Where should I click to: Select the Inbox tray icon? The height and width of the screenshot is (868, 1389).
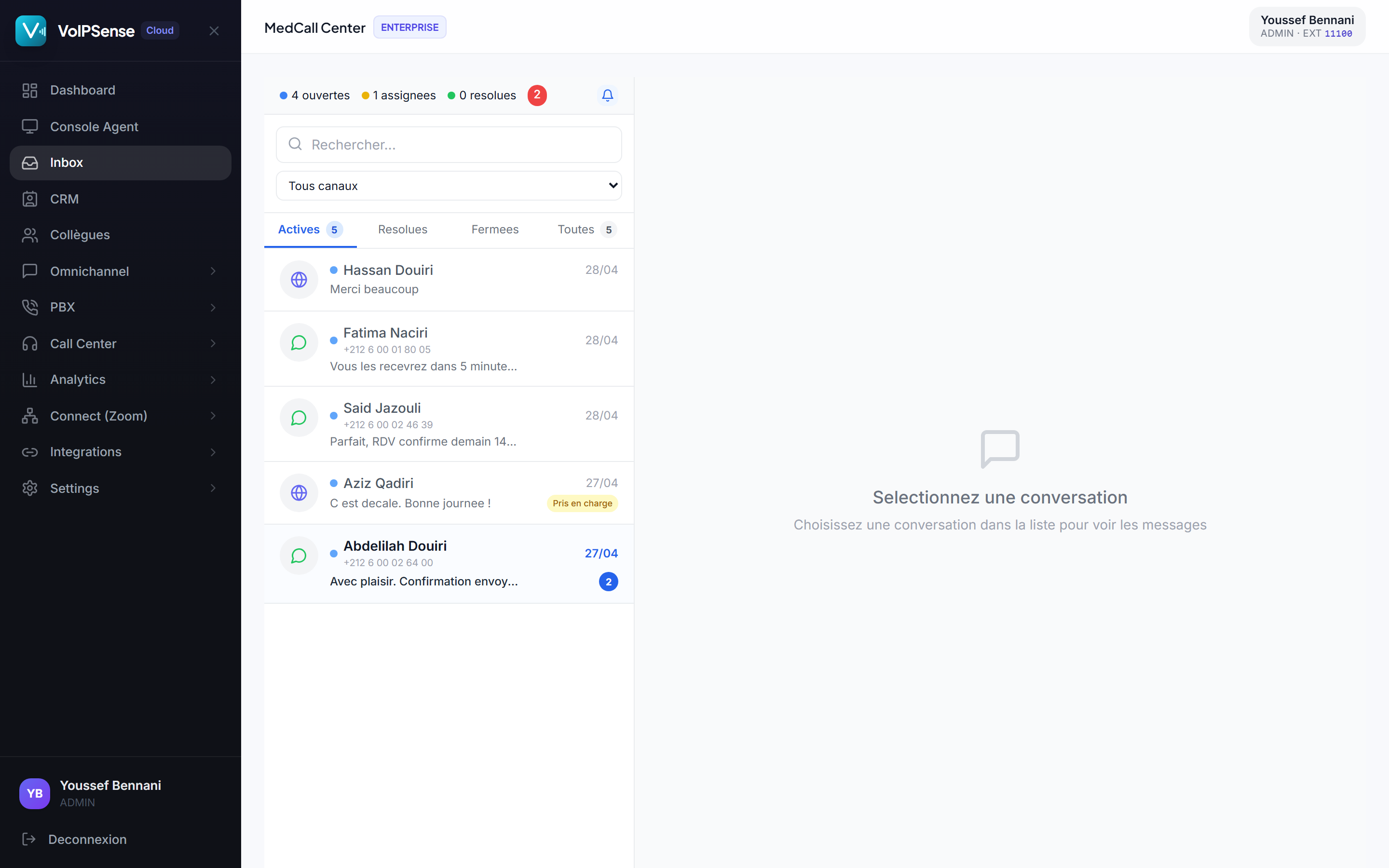pos(30,163)
